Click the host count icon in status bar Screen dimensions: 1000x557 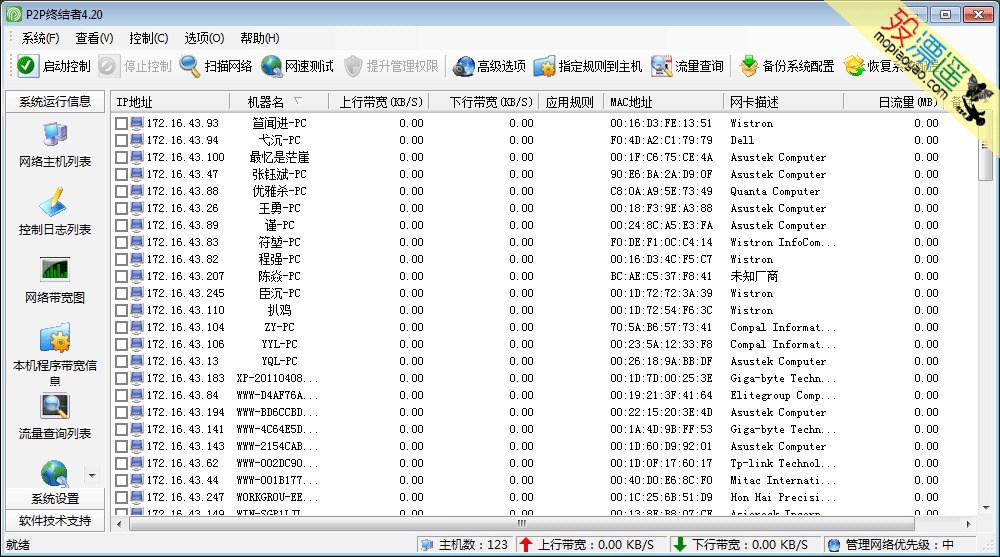click(x=427, y=544)
